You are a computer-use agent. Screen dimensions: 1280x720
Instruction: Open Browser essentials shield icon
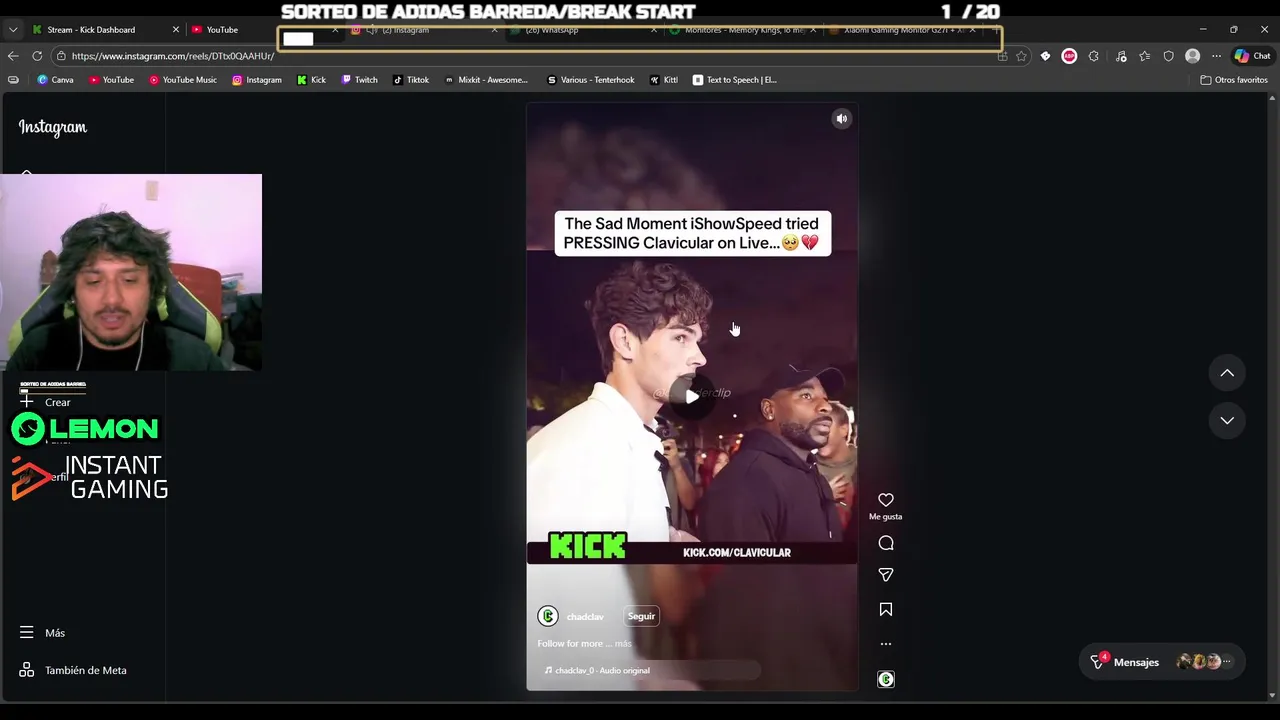1168,56
